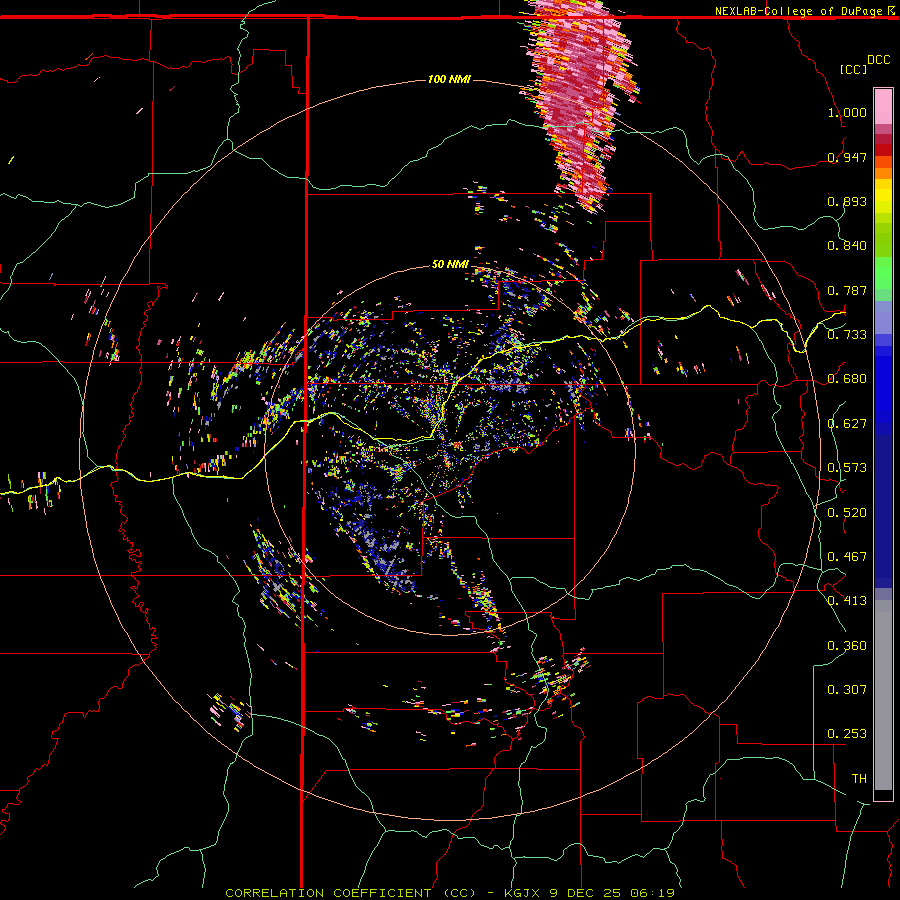Image resolution: width=900 pixels, height=900 pixels.
Task: Click the 9 DEC 25 date text
Action: pyautogui.click(x=585, y=893)
